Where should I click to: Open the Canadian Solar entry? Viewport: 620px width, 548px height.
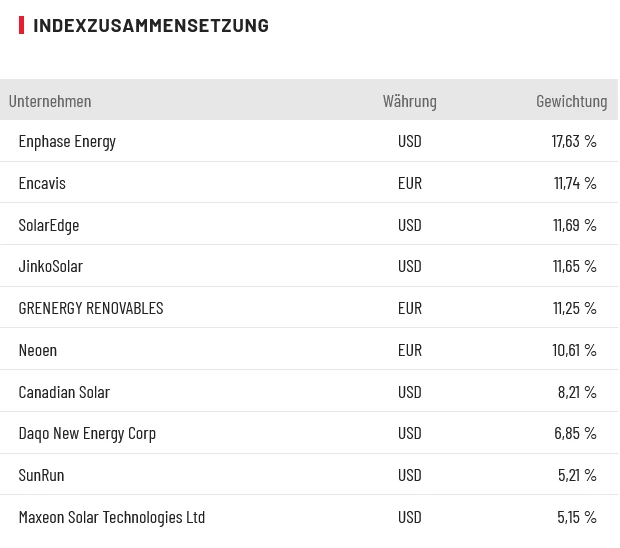coord(64,392)
